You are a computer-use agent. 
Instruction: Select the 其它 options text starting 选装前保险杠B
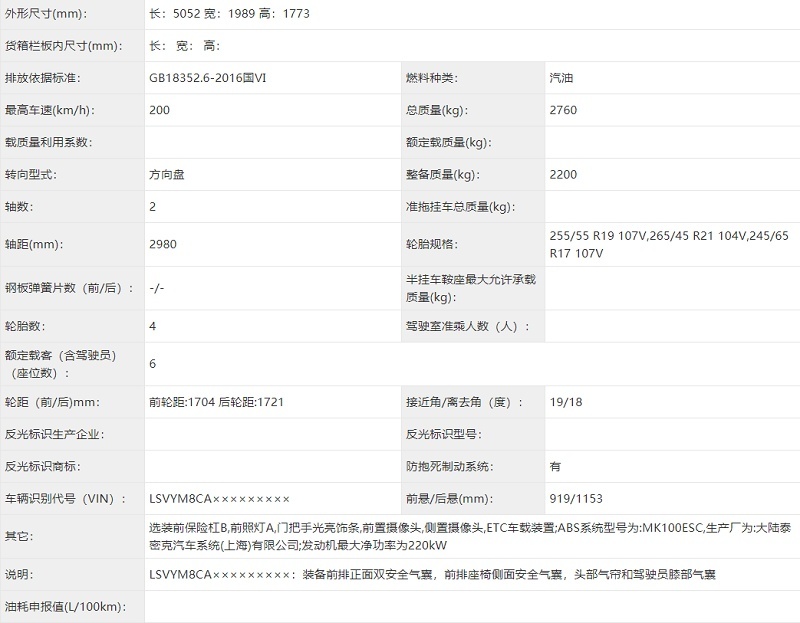470,536
